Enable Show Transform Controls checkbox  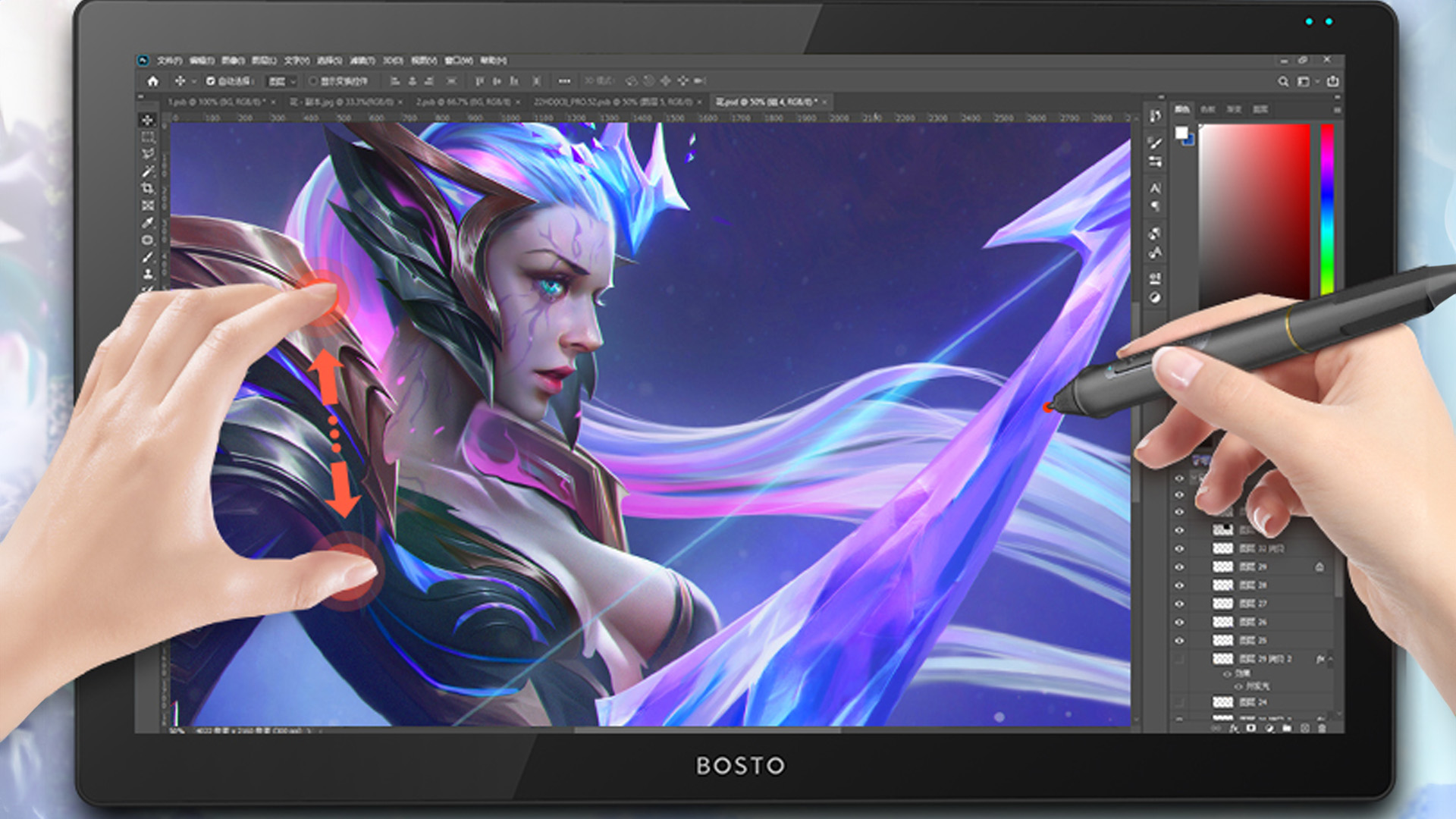pyautogui.click(x=313, y=81)
